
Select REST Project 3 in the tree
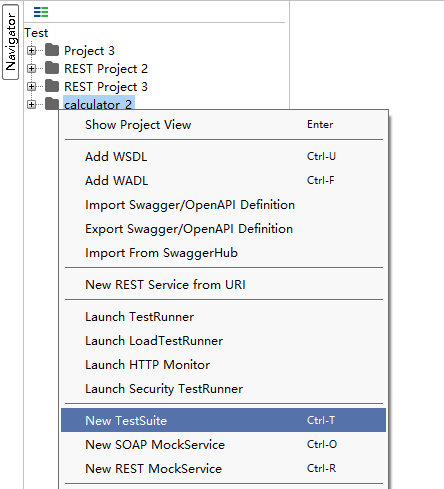coord(106,87)
